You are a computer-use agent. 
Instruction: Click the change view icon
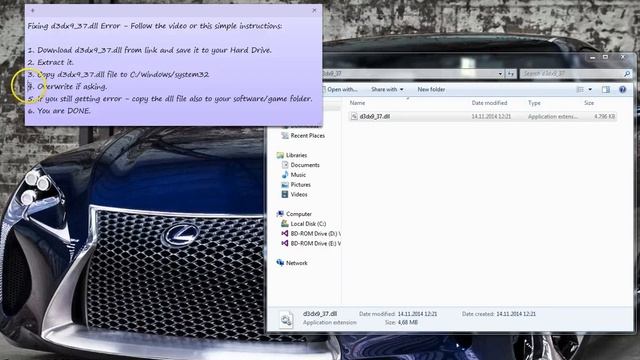tap(580, 89)
